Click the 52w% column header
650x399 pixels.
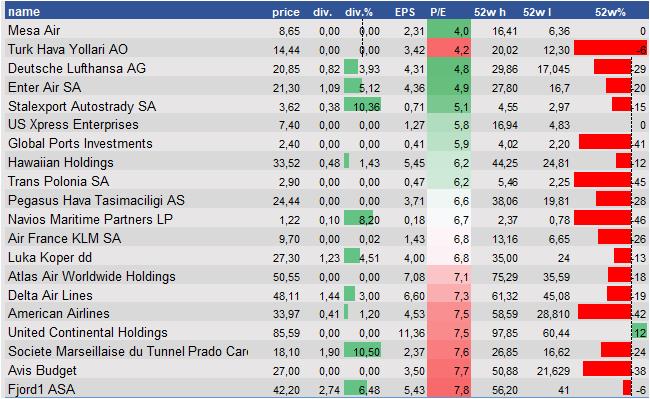(610, 12)
